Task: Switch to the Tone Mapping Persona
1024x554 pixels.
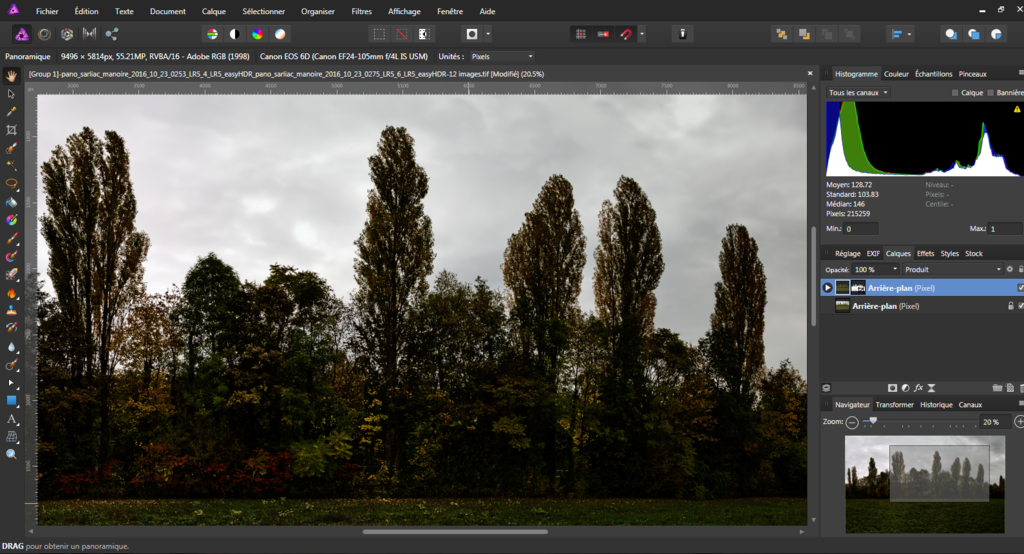Action: 89,34
